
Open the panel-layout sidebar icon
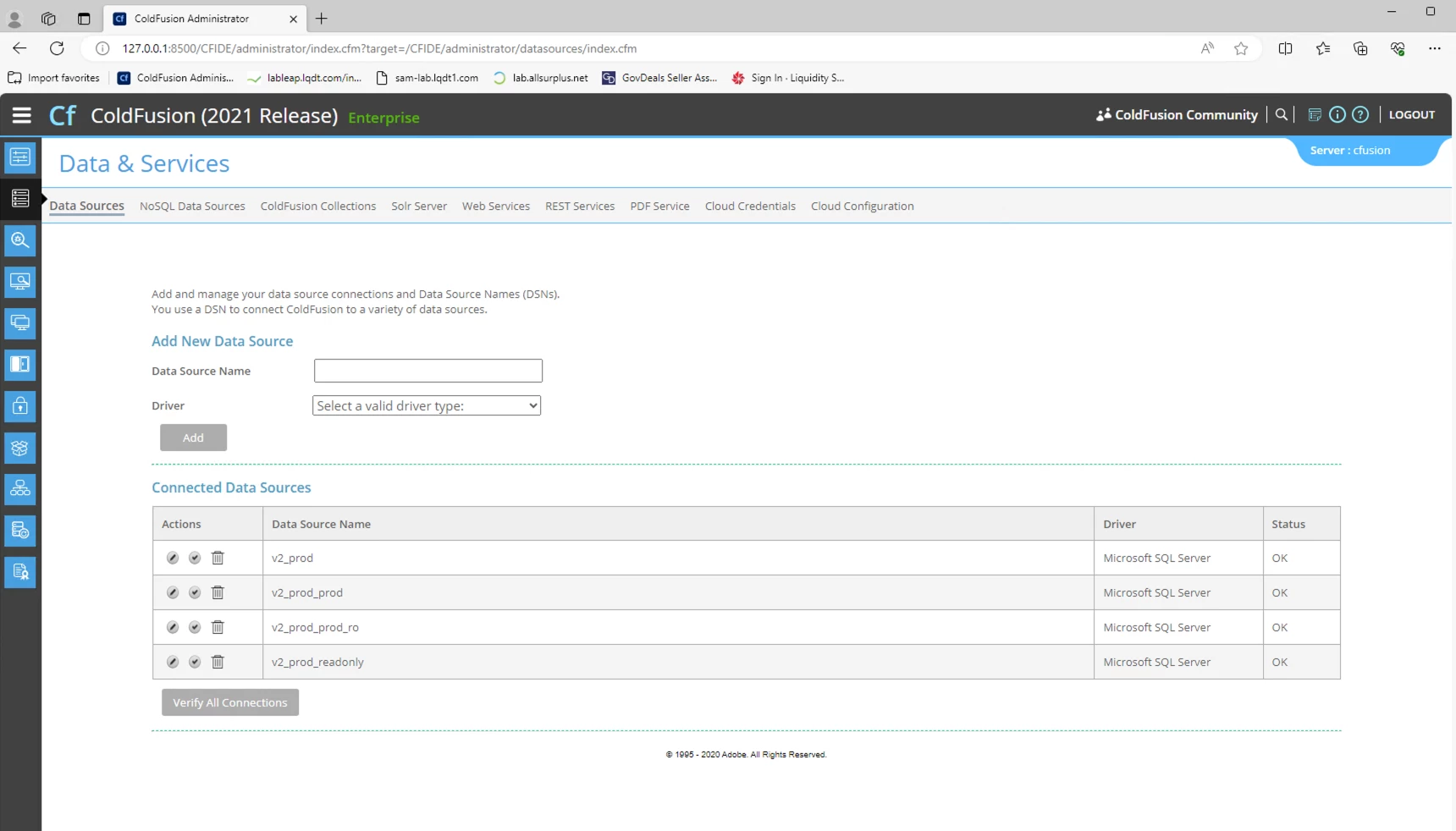(x=20, y=364)
